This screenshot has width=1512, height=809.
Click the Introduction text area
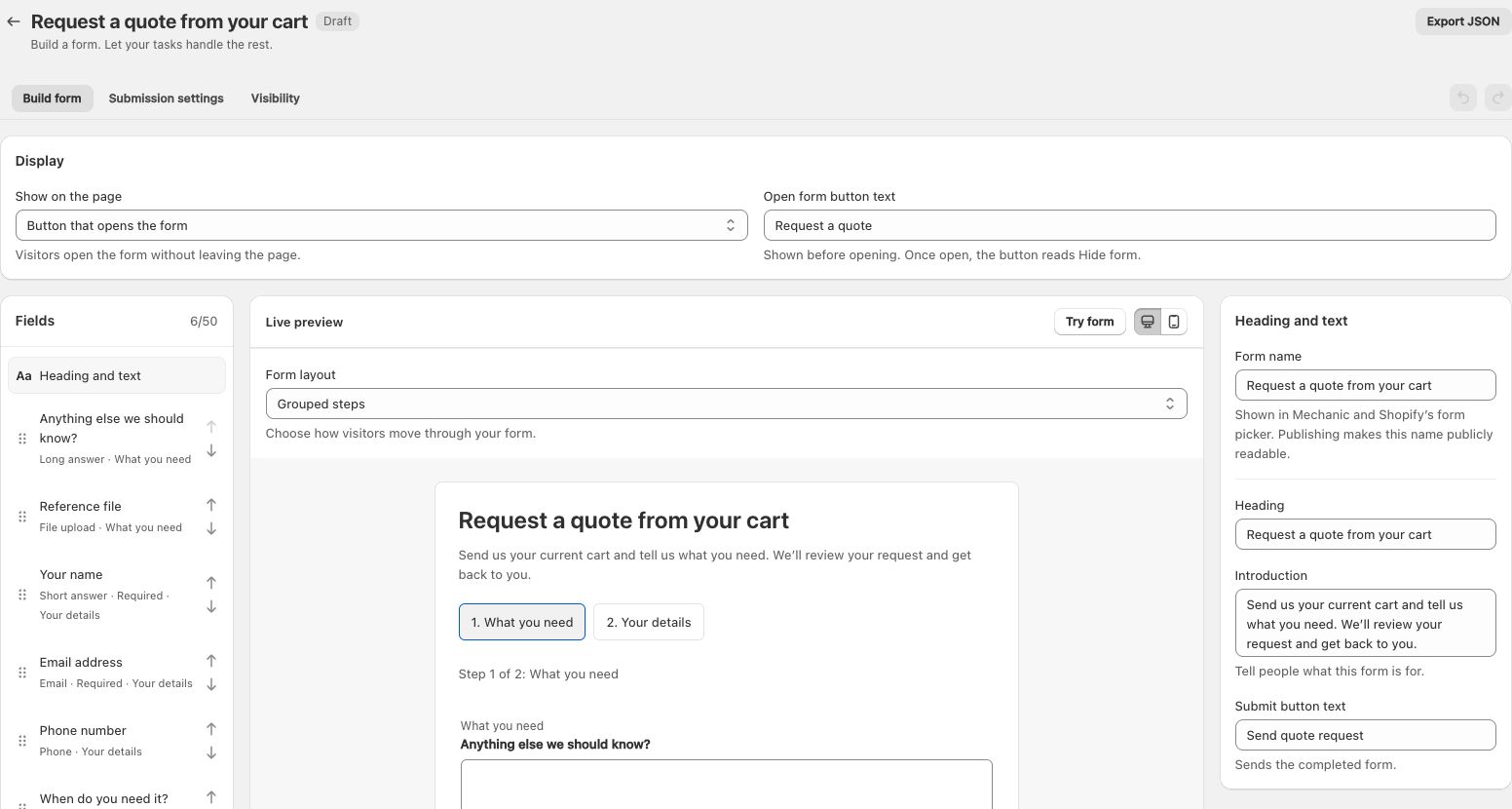coord(1365,623)
